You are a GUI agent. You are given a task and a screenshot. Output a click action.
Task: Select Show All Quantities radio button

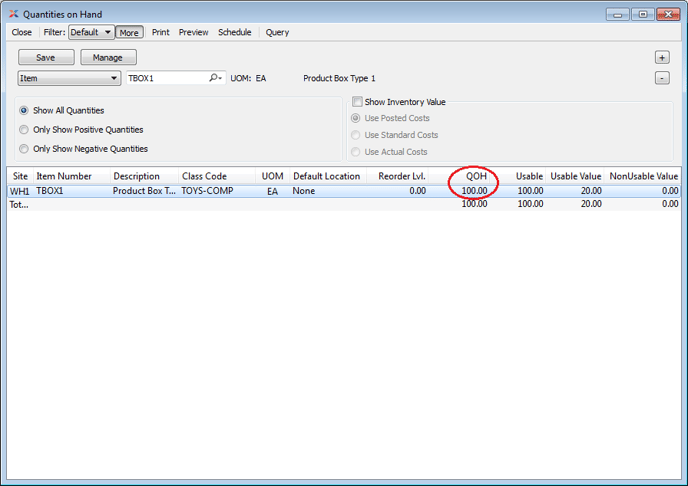pyautogui.click(x=24, y=111)
